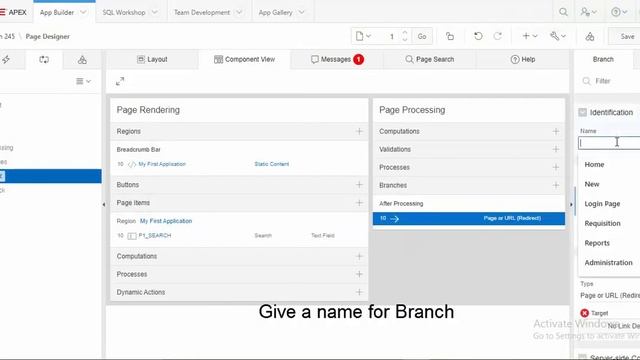The width and height of the screenshot is (640, 360).
Task: Open the App Builder menu
Action: pyautogui.click(x=57, y=12)
